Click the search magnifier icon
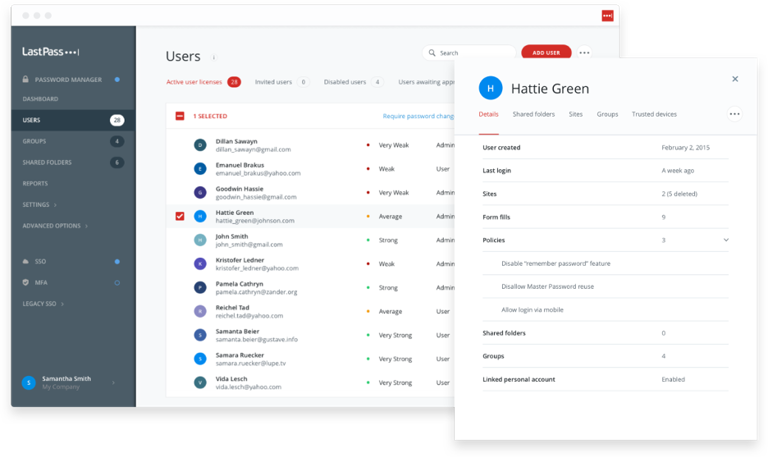768x458 pixels. click(x=432, y=52)
